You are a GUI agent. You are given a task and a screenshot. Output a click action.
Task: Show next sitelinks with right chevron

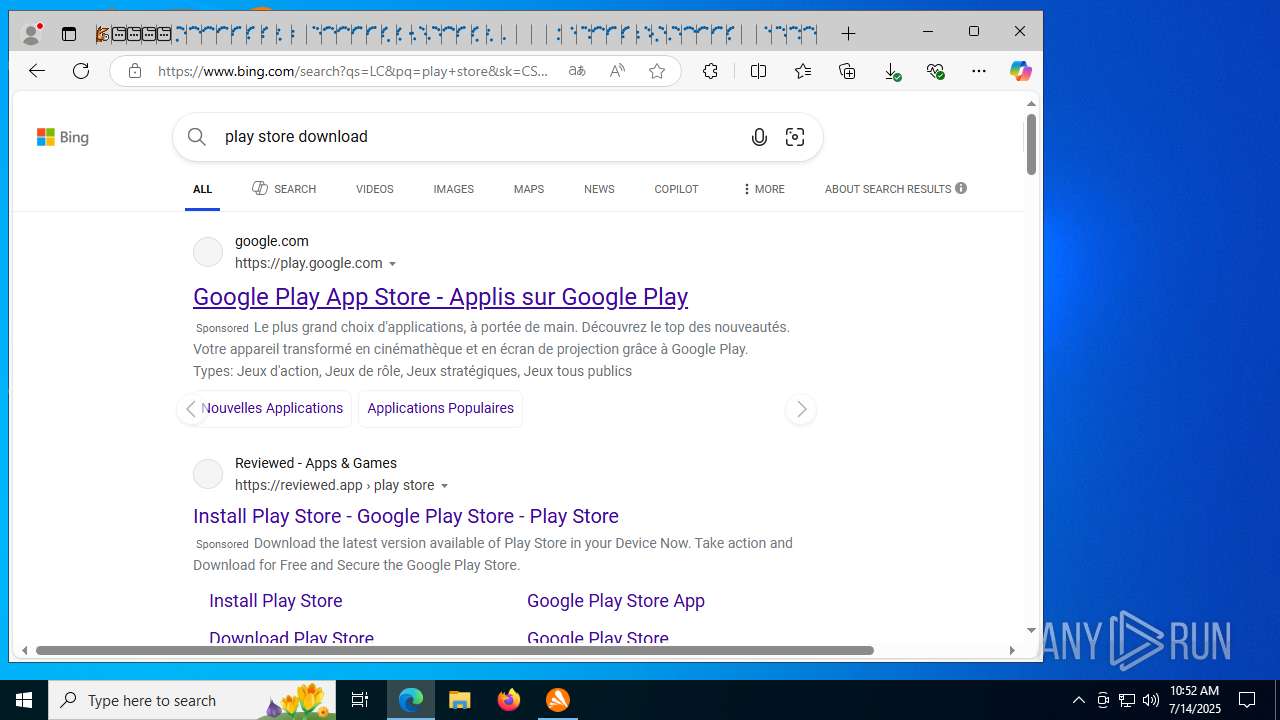click(x=800, y=409)
